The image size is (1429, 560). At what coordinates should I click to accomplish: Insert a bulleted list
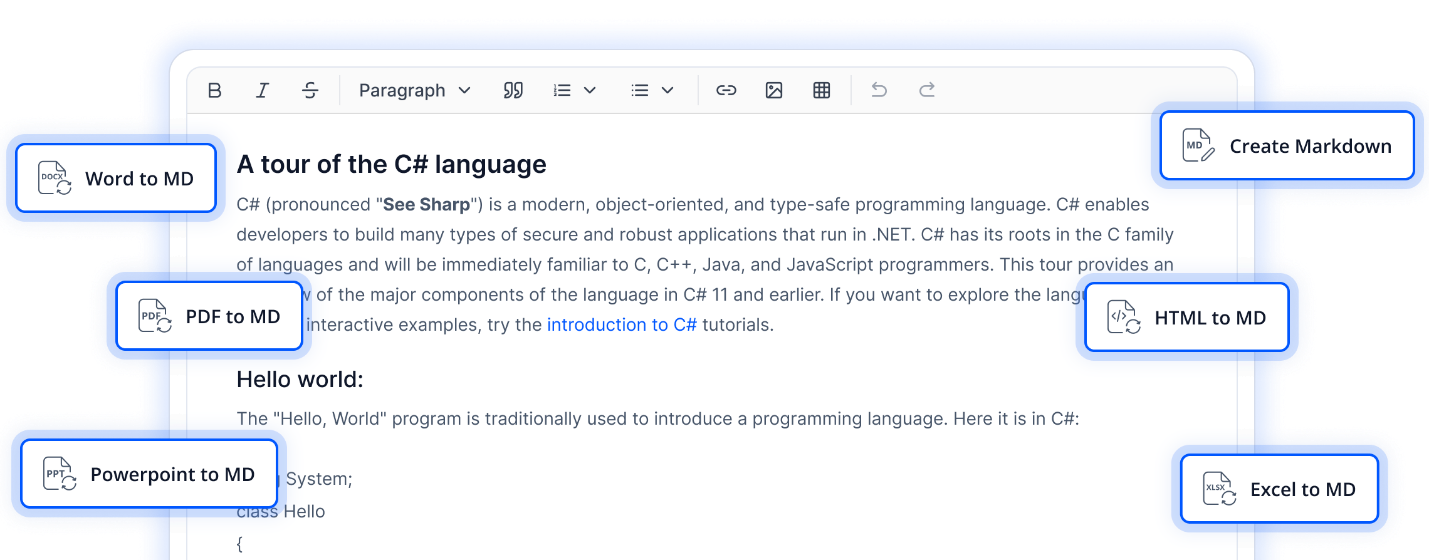click(640, 90)
